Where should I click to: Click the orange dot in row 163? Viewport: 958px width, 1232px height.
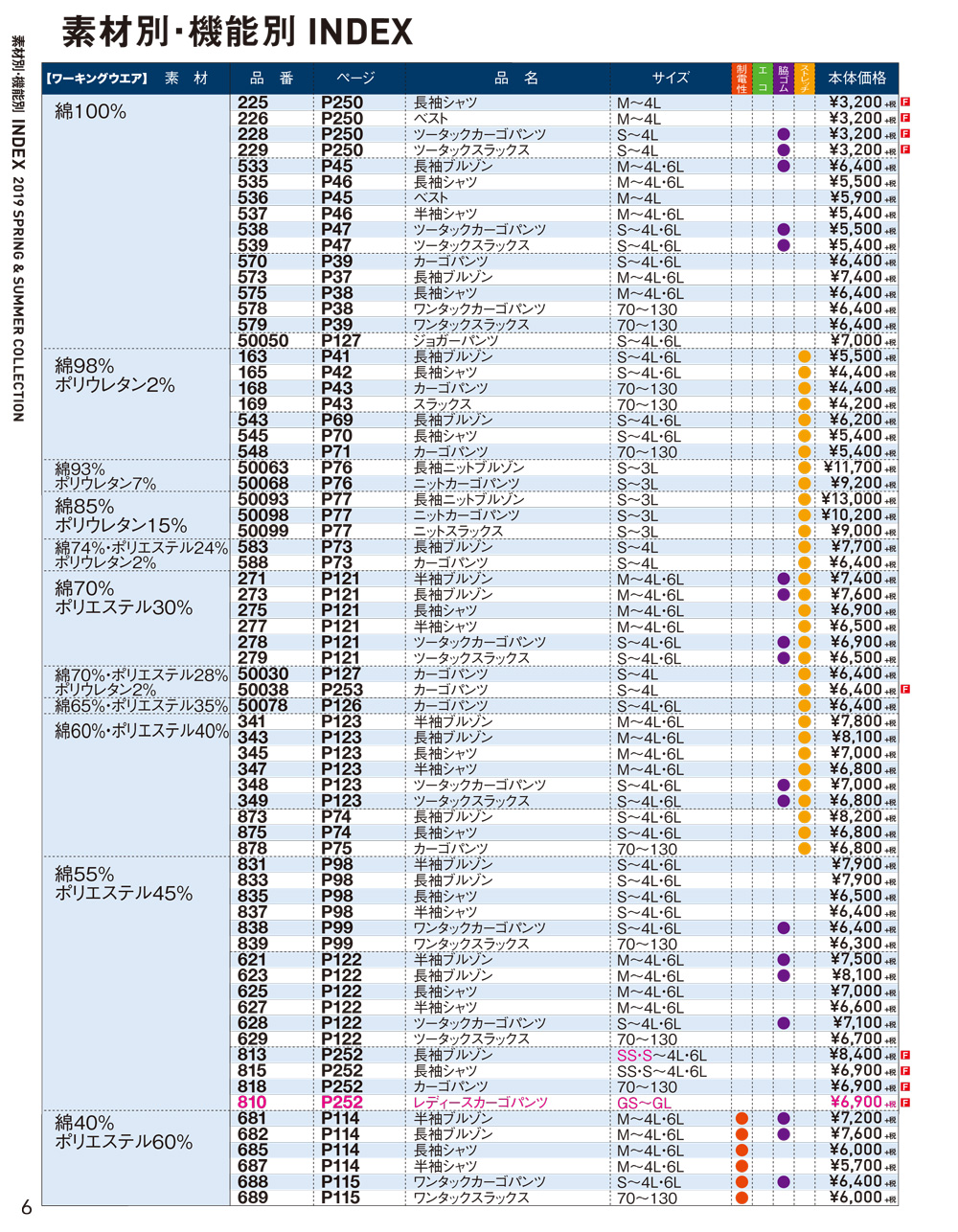tap(805, 356)
